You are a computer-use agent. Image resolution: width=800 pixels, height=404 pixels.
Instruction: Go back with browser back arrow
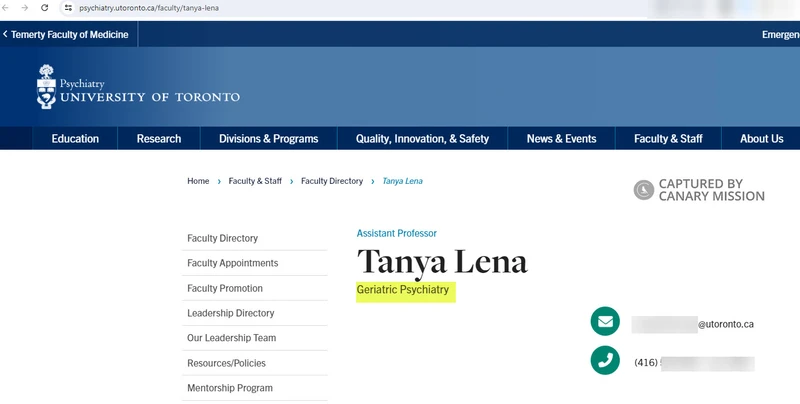pyautogui.click(x=6, y=8)
